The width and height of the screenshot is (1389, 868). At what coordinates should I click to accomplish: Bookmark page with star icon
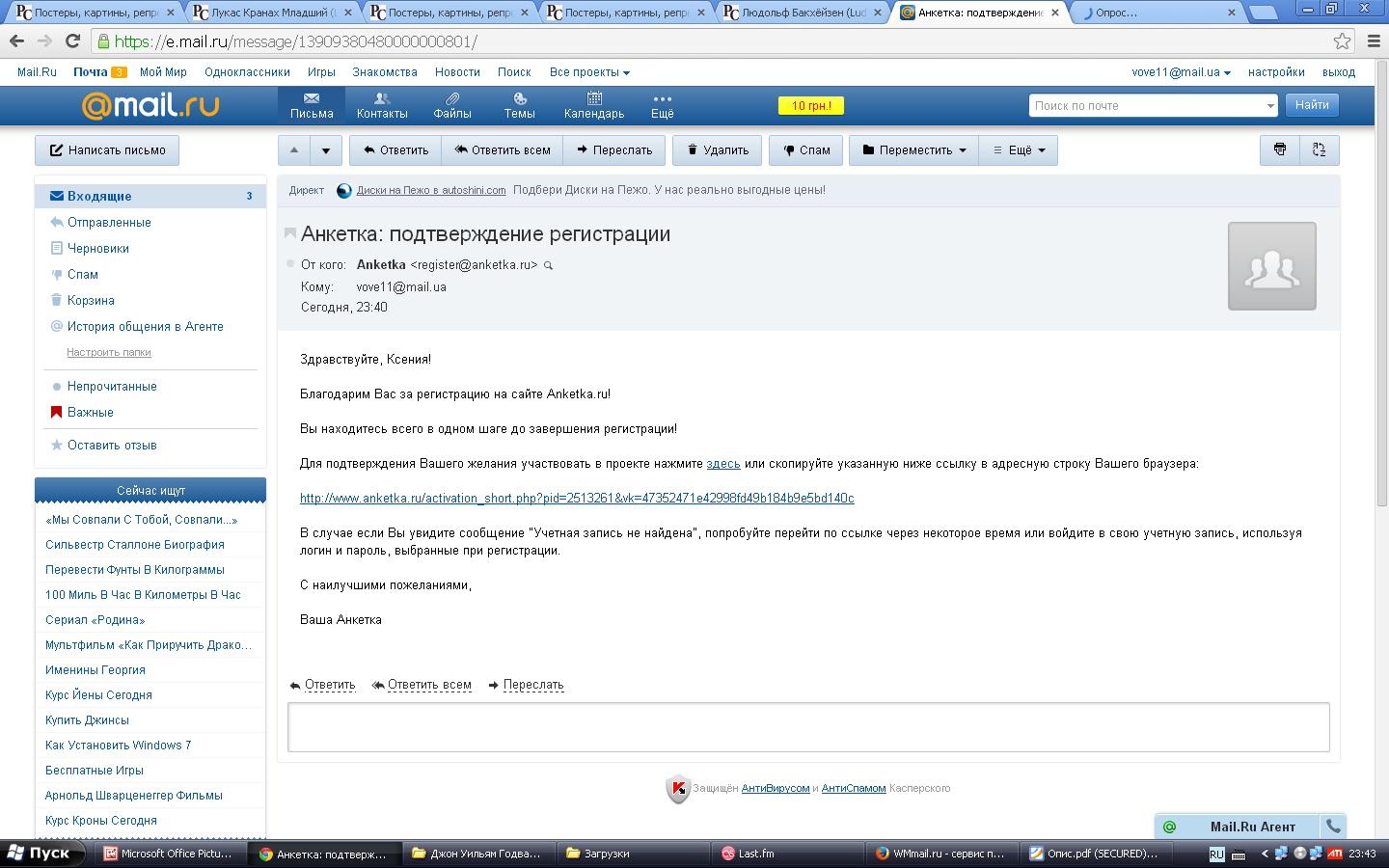[1342, 41]
